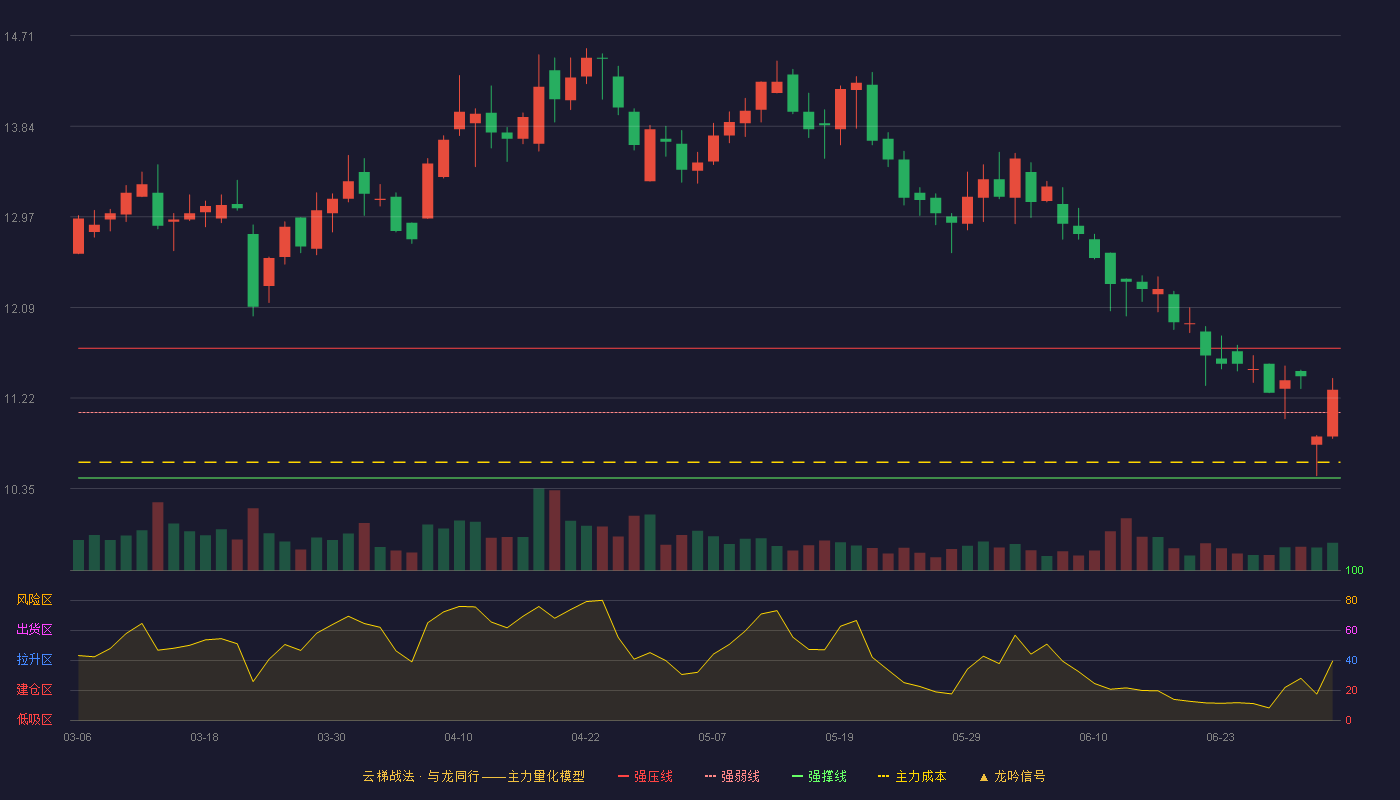This screenshot has height=800, width=1400.
Task: Click the 低吸区 zone label
Action: pos(34,719)
